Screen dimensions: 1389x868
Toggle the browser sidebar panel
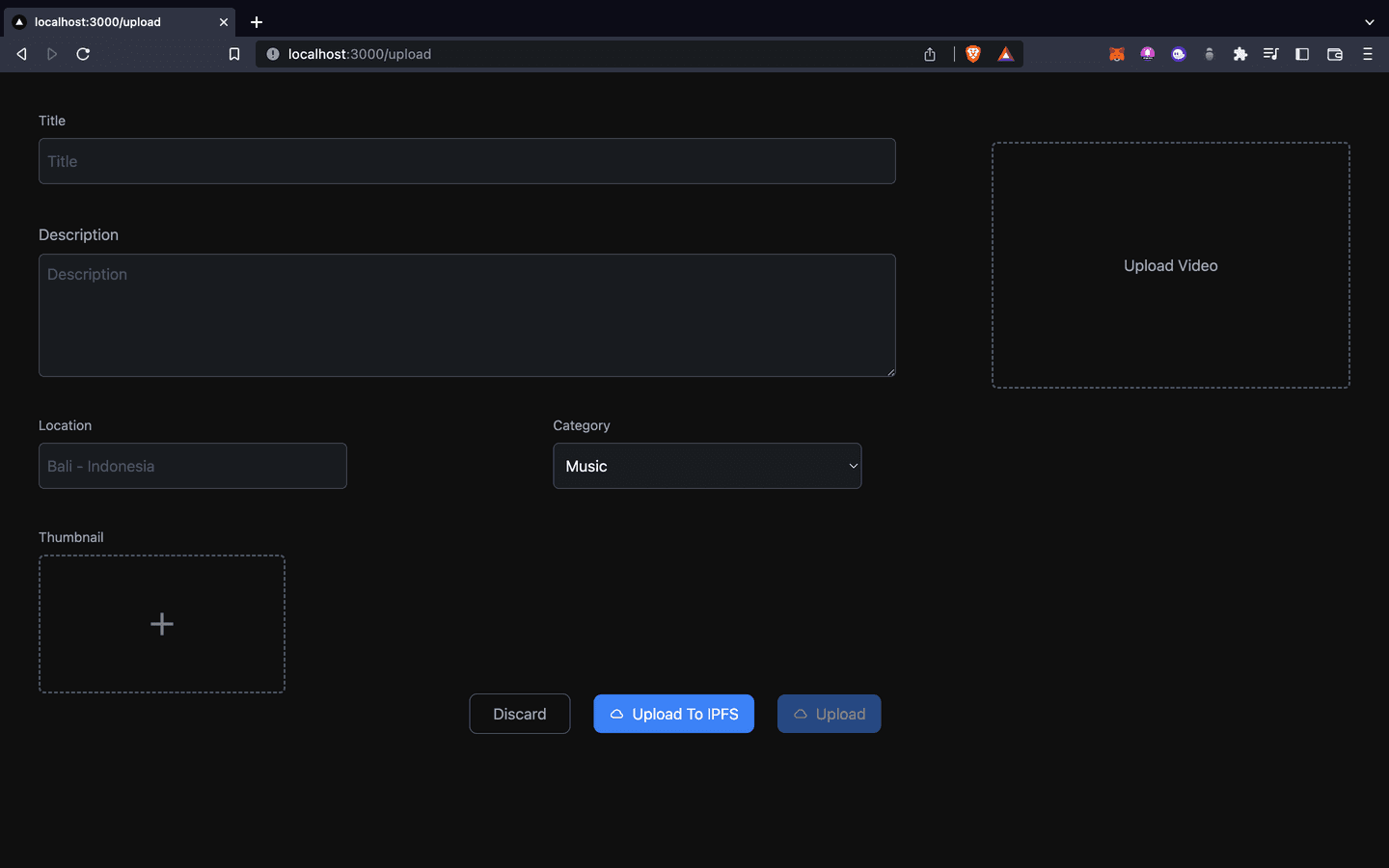(1302, 54)
